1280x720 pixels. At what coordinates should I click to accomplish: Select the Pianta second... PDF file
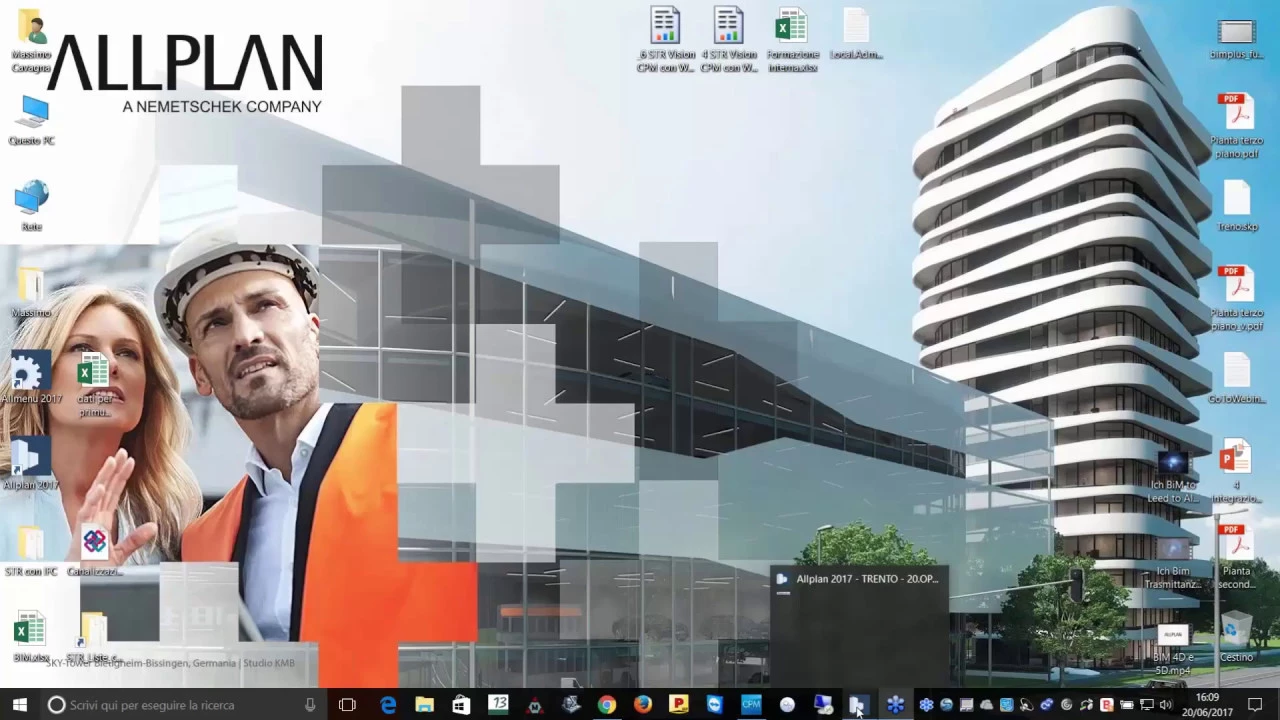[x=1236, y=556]
